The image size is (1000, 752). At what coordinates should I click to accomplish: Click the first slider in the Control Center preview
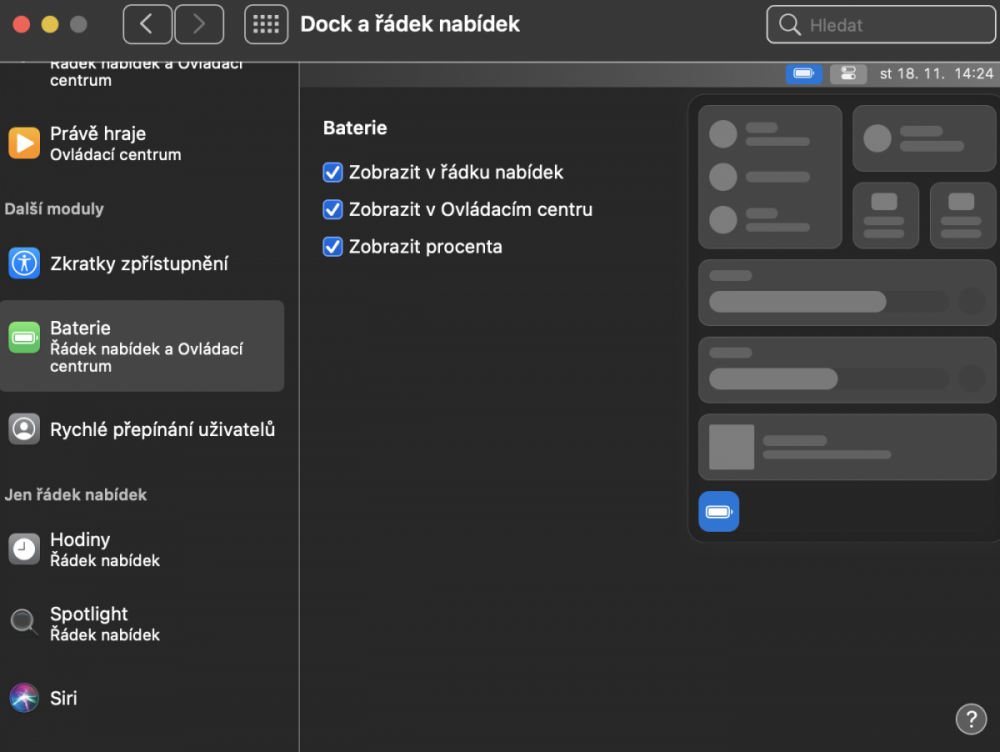click(829, 301)
